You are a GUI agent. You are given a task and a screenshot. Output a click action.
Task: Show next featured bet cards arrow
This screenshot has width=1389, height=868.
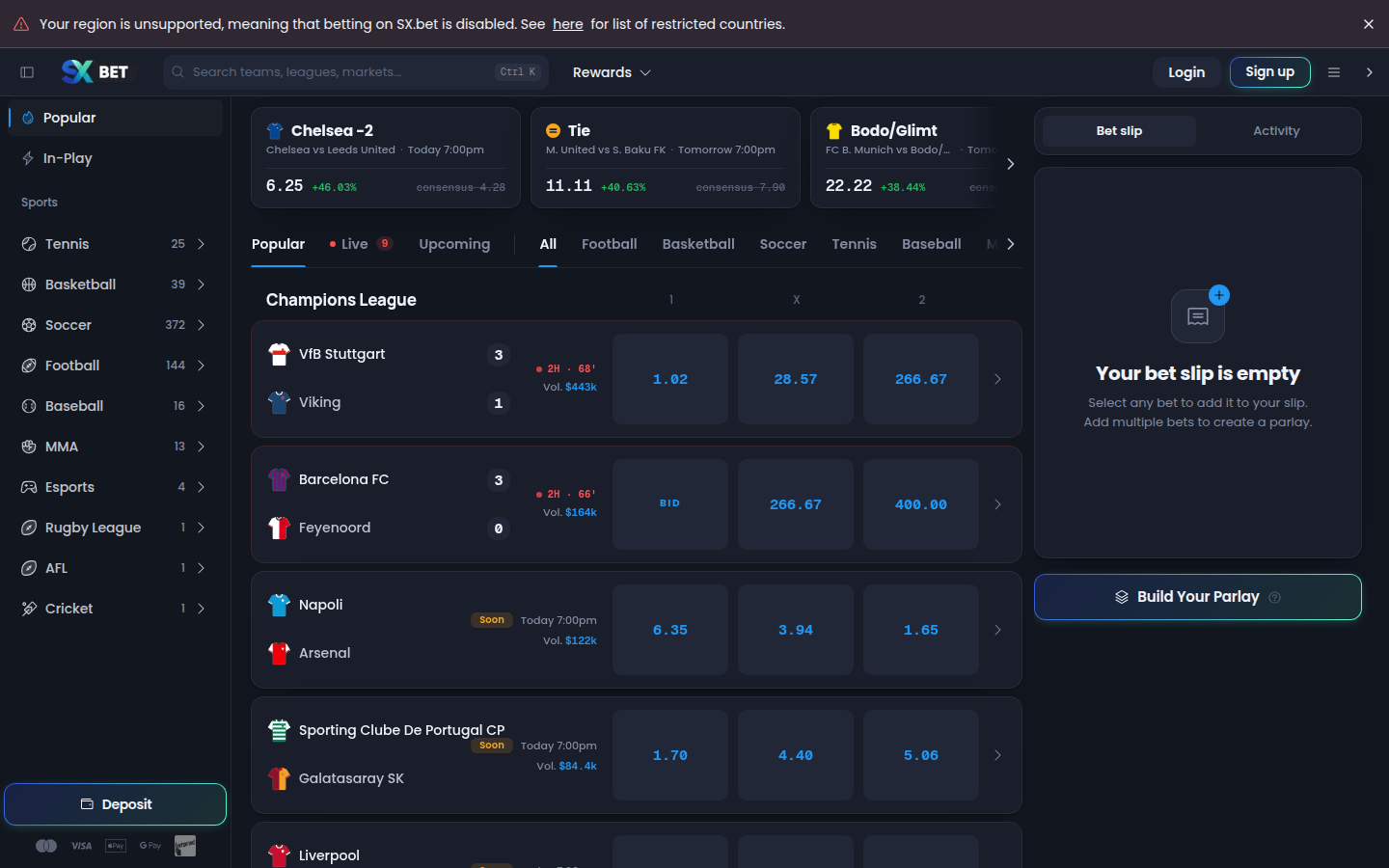(1010, 164)
